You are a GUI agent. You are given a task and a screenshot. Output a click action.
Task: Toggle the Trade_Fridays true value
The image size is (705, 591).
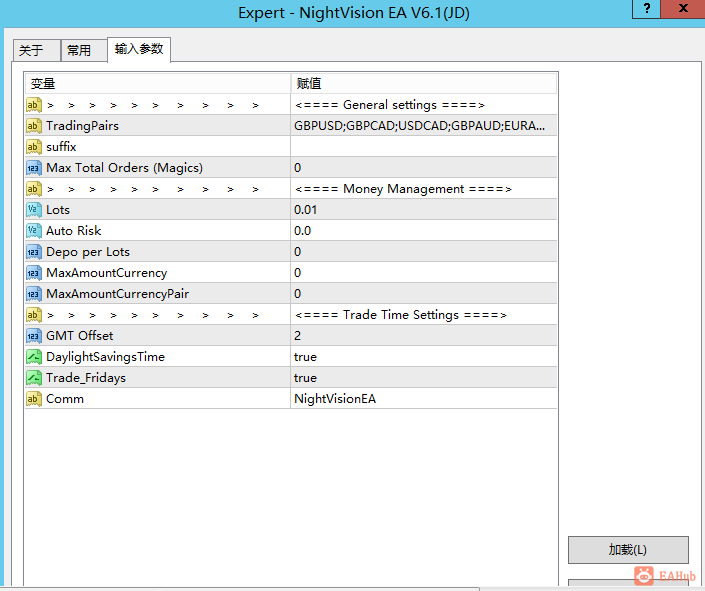pyautogui.click(x=424, y=378)
